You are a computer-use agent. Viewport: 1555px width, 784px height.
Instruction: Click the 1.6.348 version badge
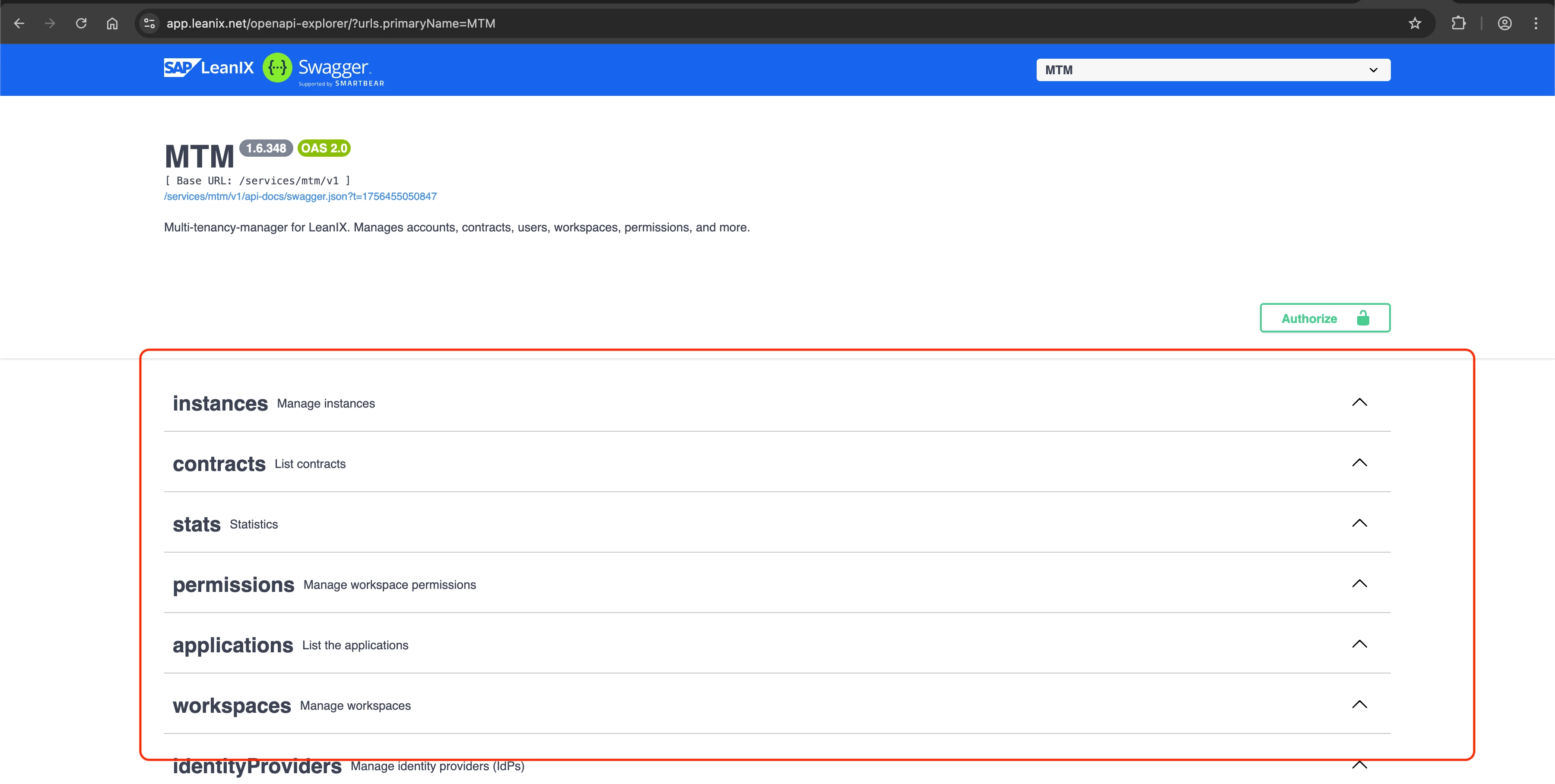(x=266, y=149)
